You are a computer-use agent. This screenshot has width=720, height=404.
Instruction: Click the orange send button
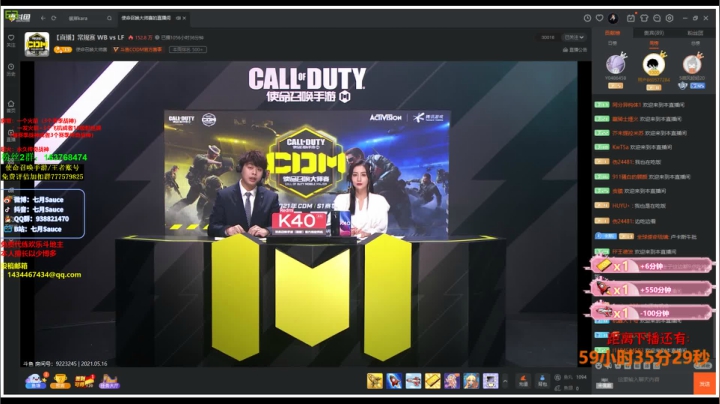(704, 383)
